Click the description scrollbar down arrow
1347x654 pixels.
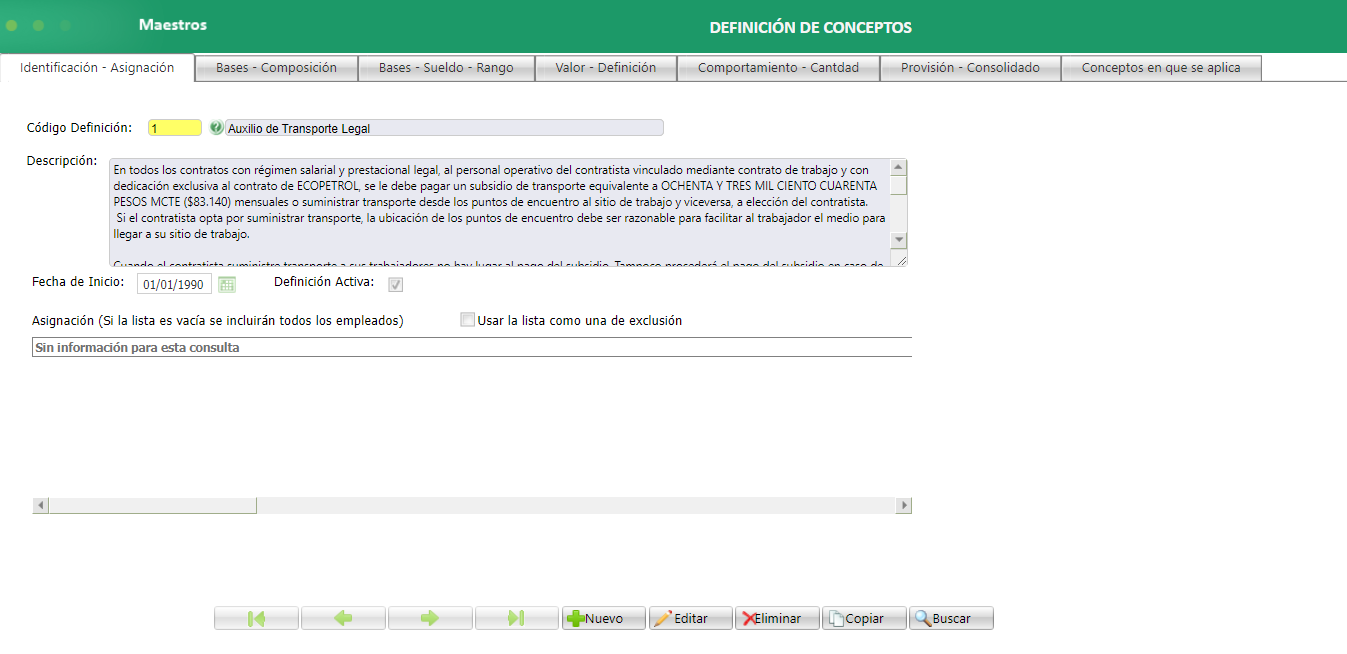[899, 239]
